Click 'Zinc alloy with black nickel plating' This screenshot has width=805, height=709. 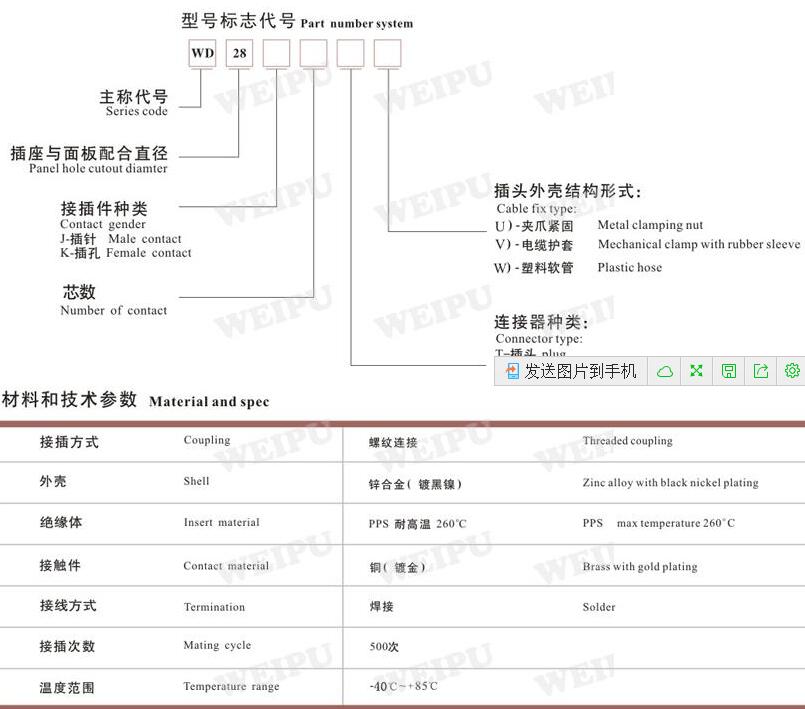pos(670,483)
